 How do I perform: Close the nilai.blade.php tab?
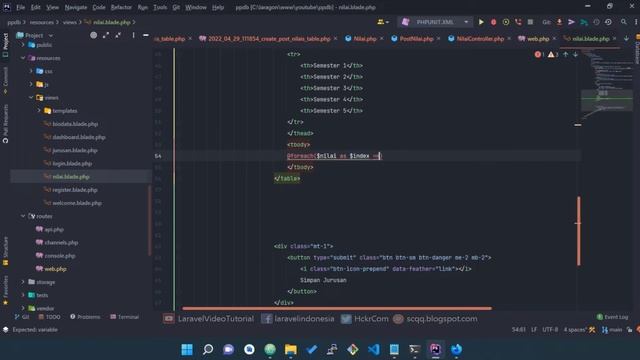pos(614,39)
